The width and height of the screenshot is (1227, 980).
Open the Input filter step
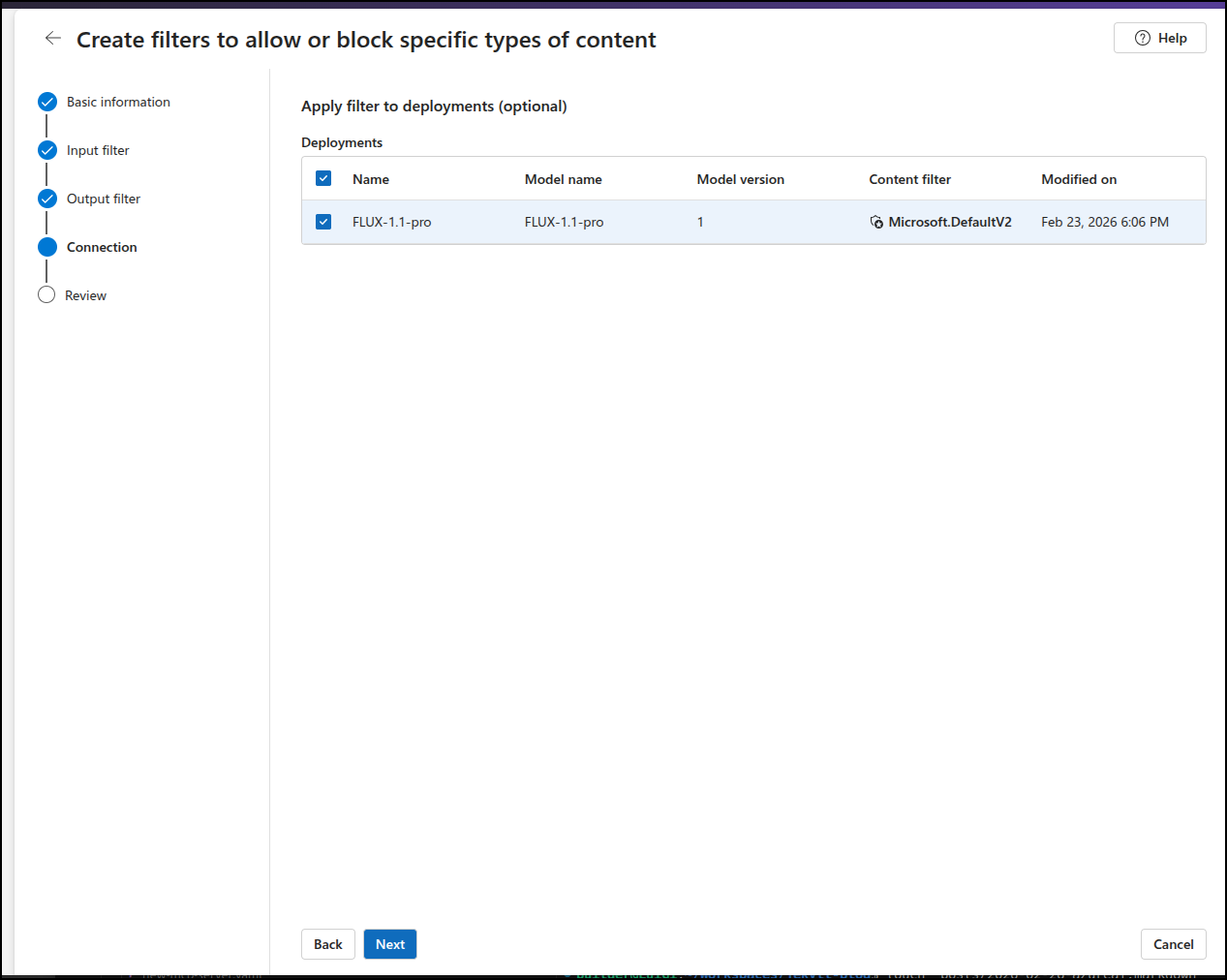tap(98, 150)
